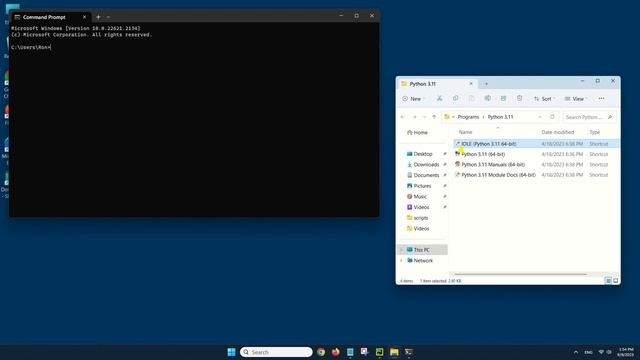Viewport: 640px width, 360px height.
Task: Add a new Command Prompt tab
Action: click(x=98, y=17)
